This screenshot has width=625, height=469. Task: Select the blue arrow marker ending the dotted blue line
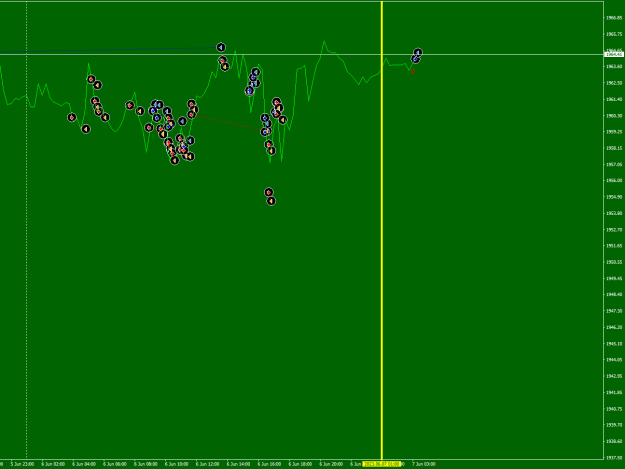pos(221,47)
